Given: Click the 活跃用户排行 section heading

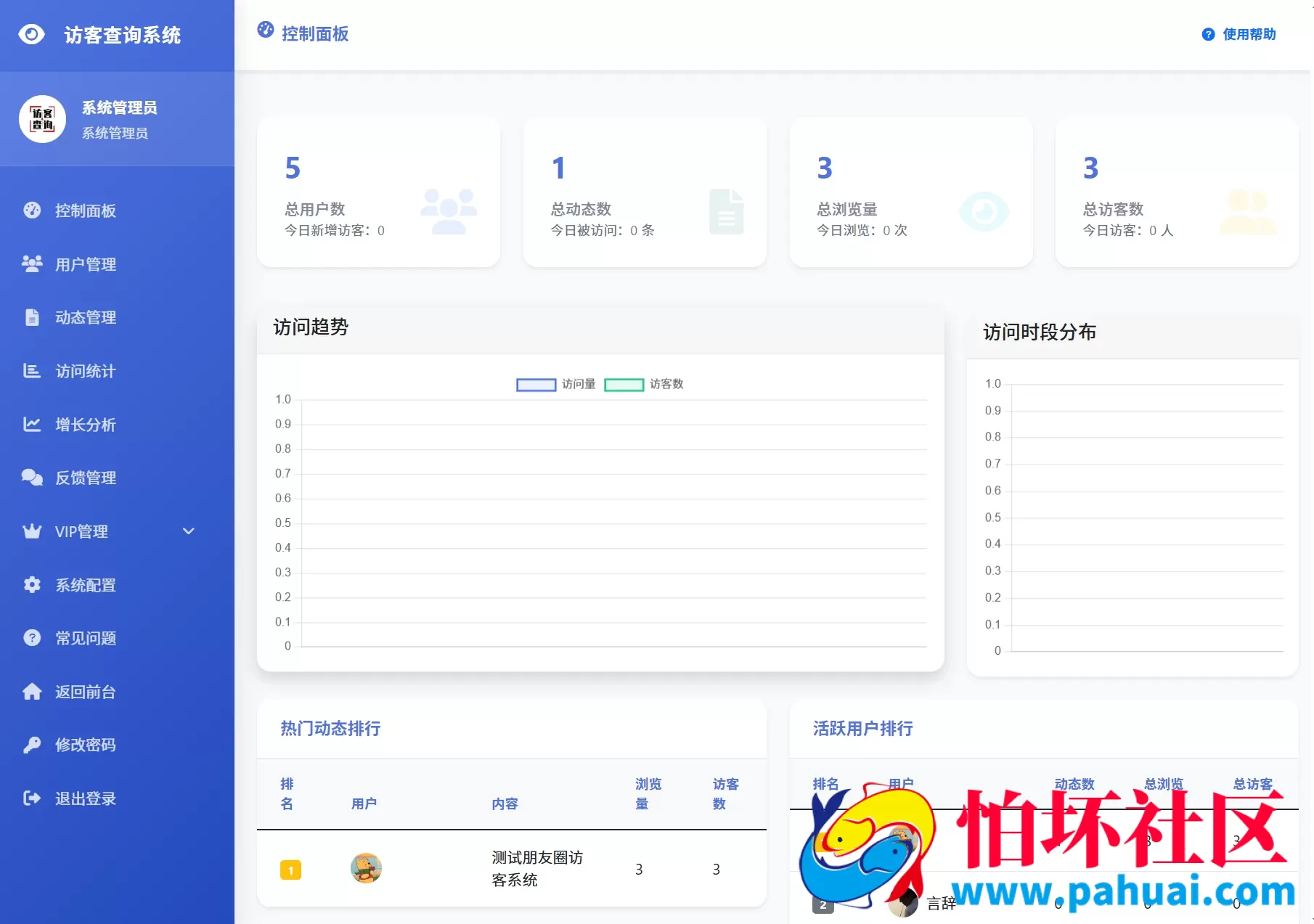Looking at the screenshot, I should 862,728.
